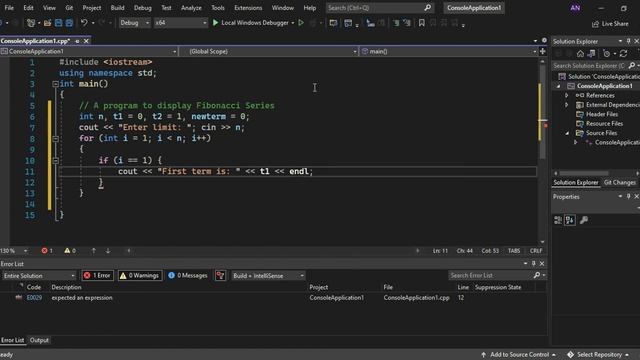
Task: Click the Live Share button
Action: pyautogui.click(x=610, y=24)
